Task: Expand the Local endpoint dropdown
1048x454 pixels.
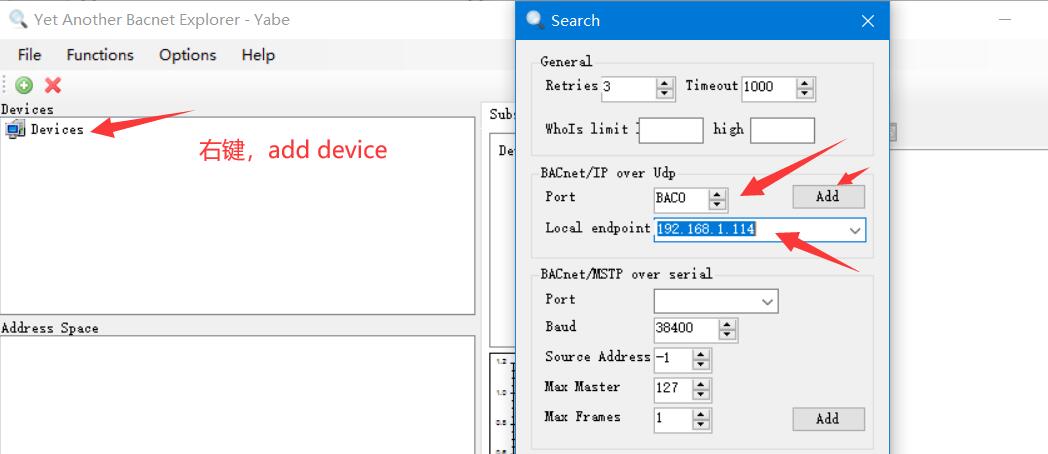Action: pos(854,230)
